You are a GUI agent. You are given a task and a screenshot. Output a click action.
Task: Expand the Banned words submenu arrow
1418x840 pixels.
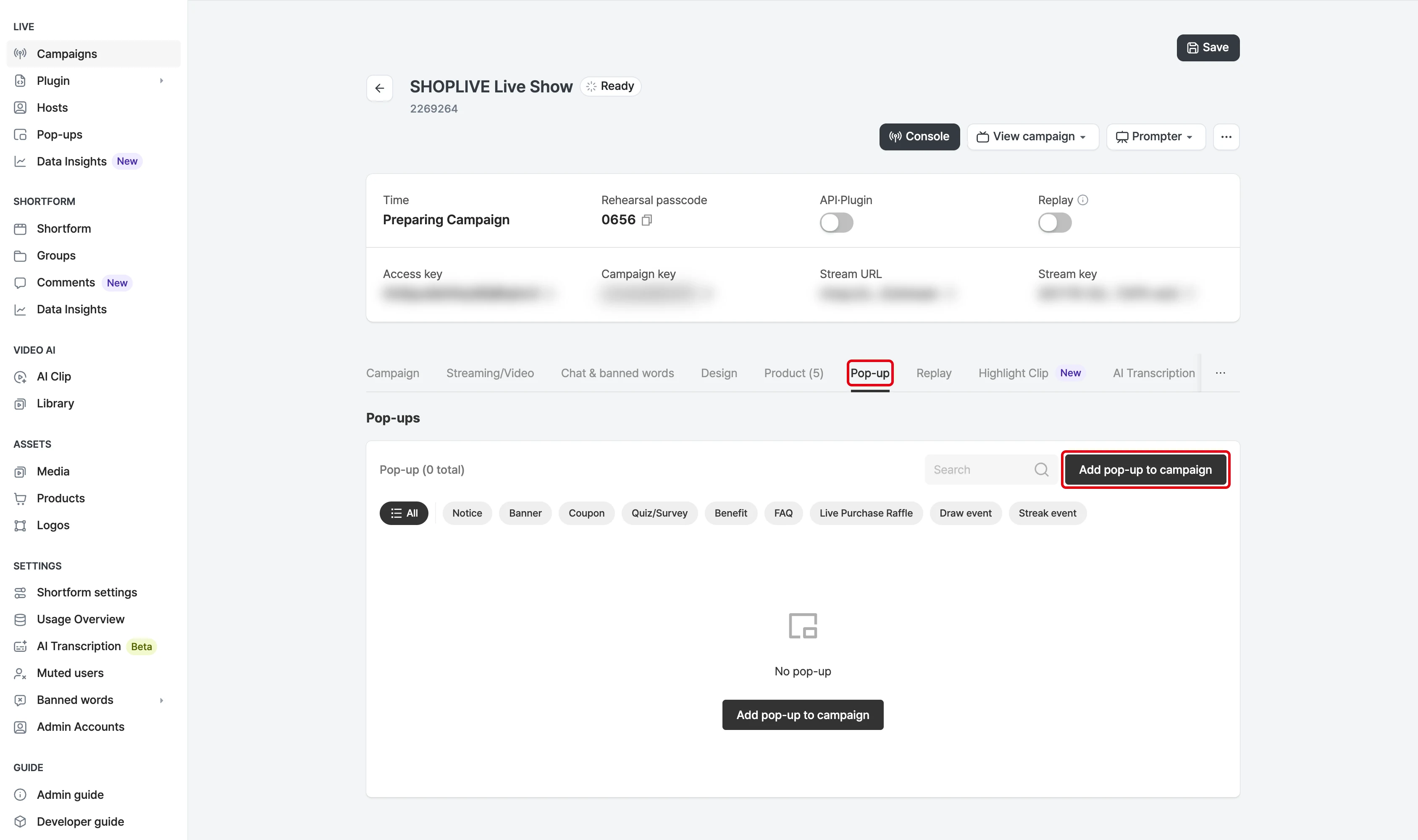tap(162, 700)
